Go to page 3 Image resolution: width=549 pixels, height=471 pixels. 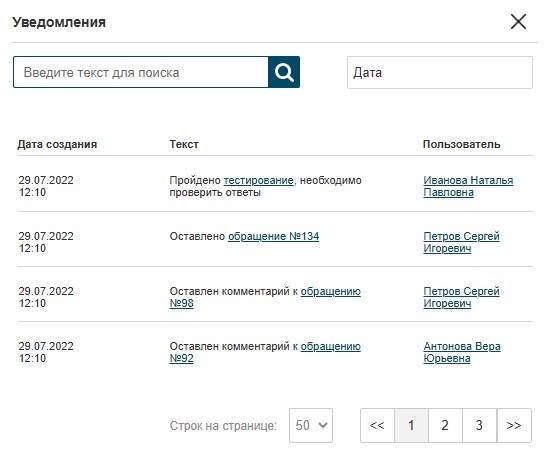(479, 425)
